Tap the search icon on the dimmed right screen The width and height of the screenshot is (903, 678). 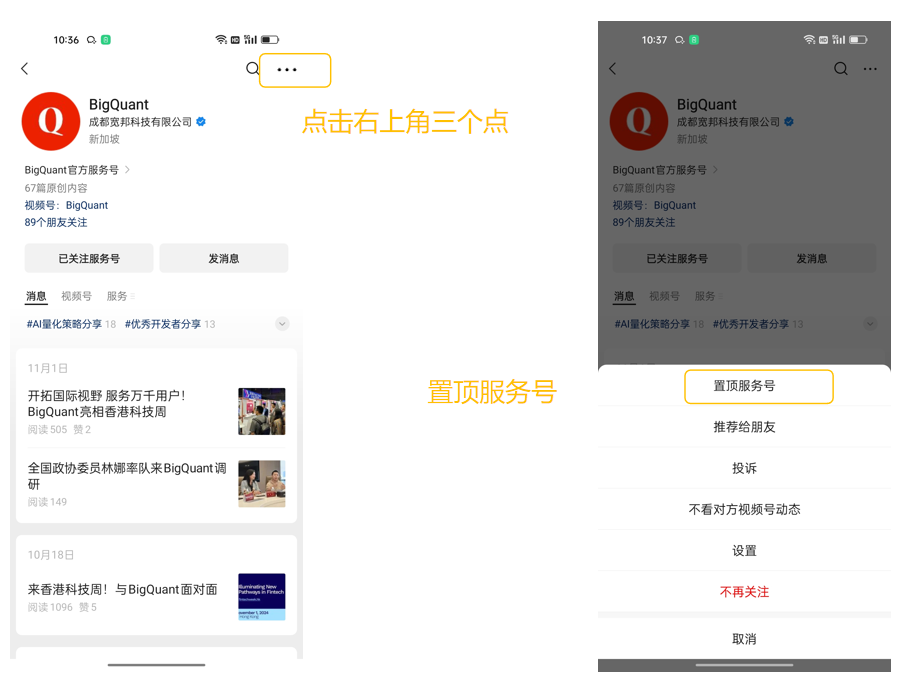841,69
